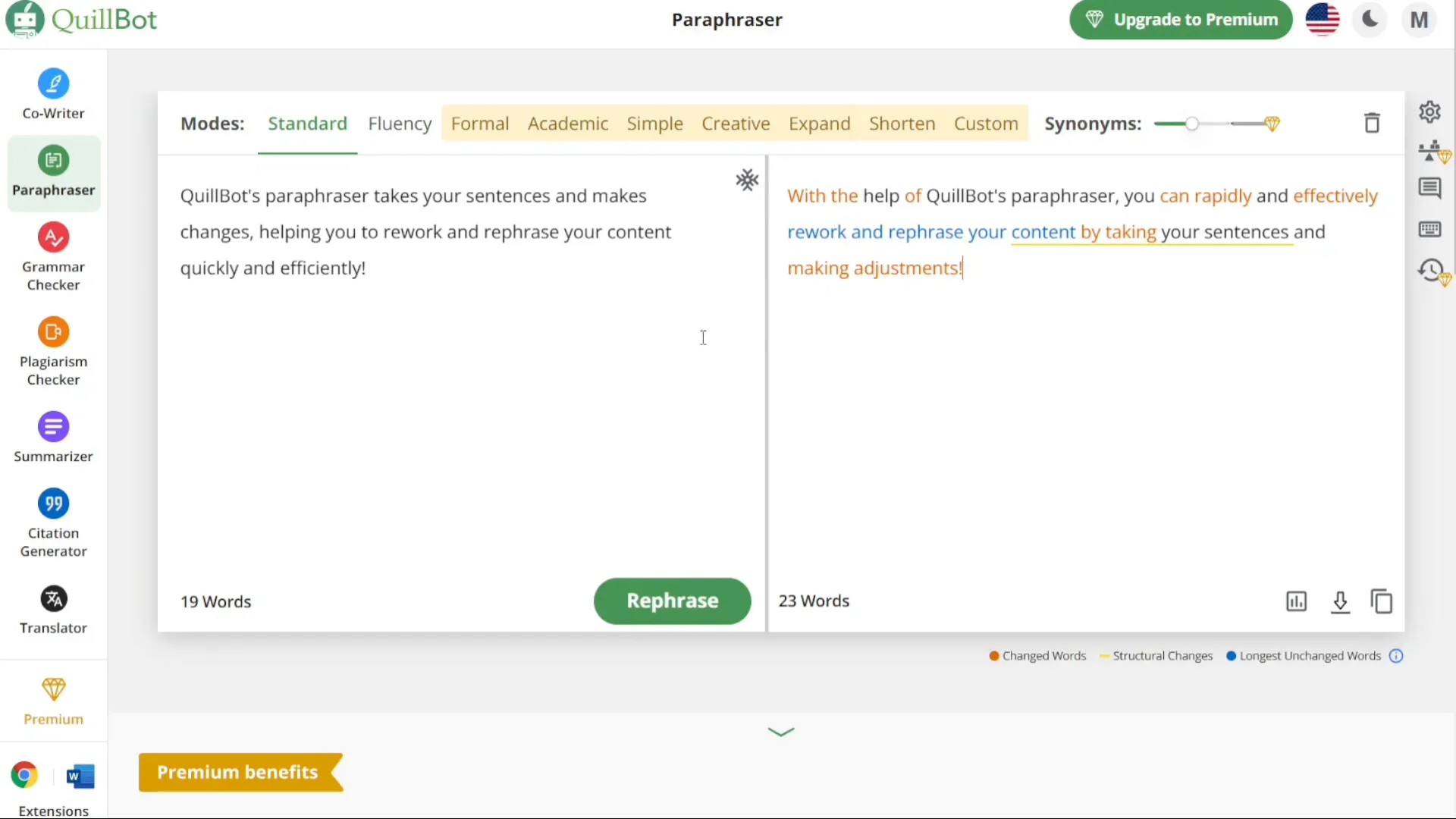Image resolution: width=1456 pixels, height=819 pixels.
Task: Open the Co-Writer tool
Action: click(53, 95)
